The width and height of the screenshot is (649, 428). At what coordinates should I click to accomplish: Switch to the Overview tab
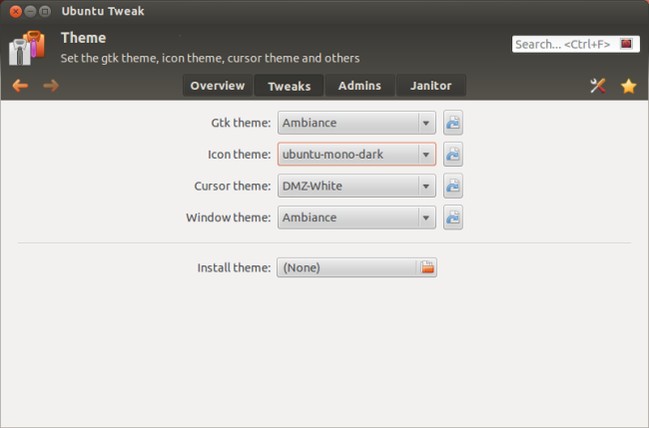coord(217,86)
